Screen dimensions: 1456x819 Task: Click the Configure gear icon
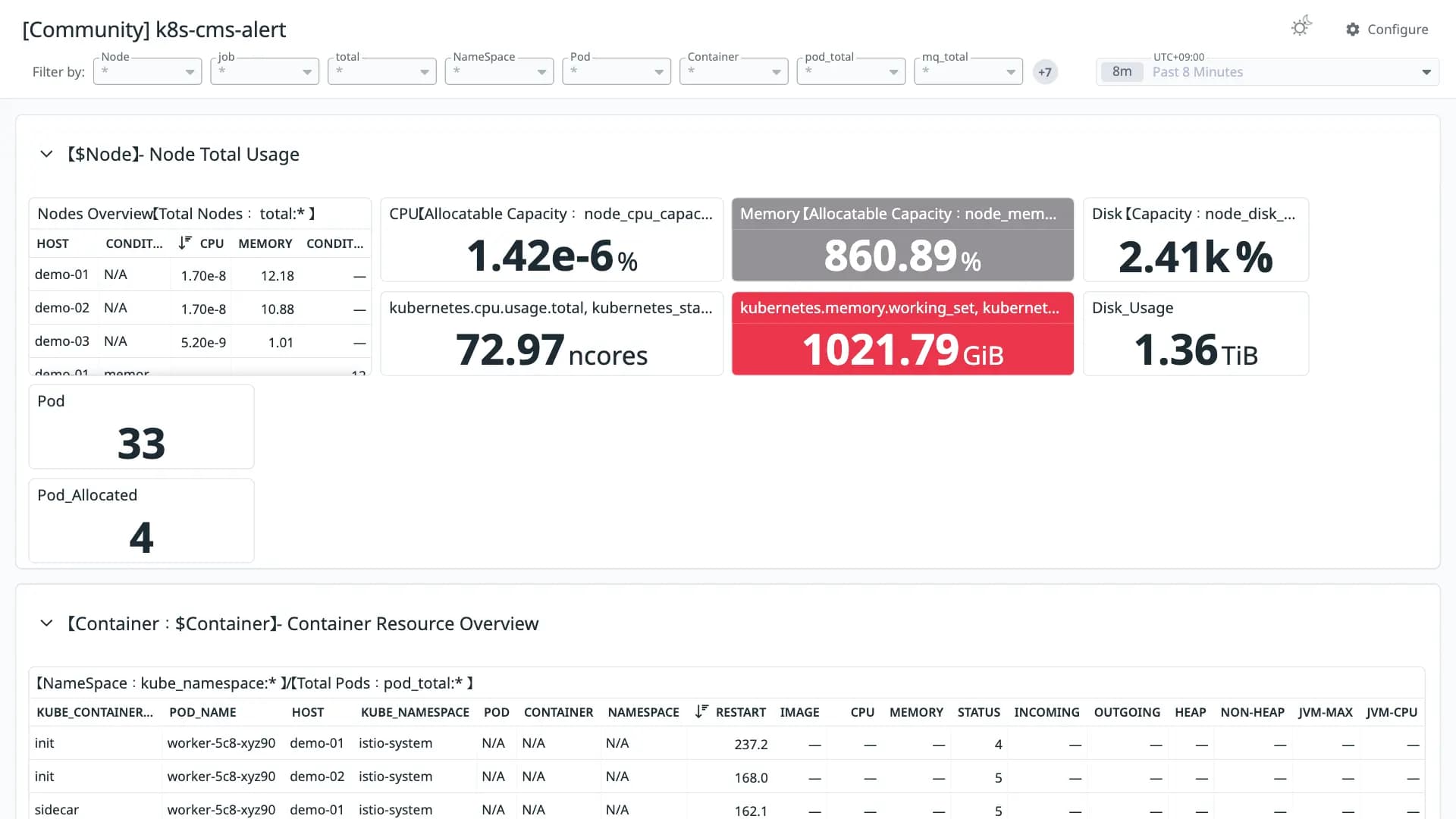pos(1353,30)
